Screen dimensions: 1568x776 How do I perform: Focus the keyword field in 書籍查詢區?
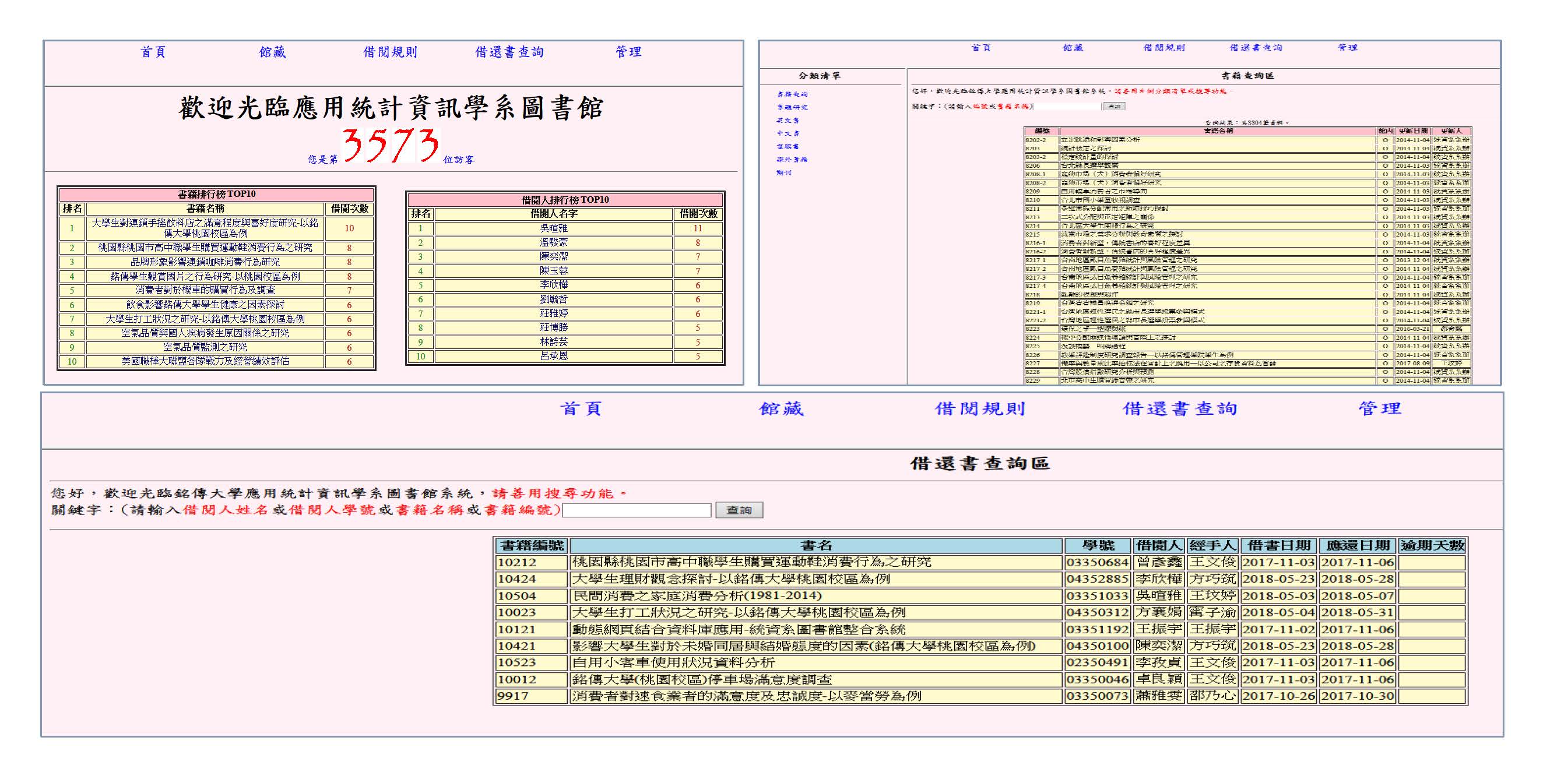1068,107
